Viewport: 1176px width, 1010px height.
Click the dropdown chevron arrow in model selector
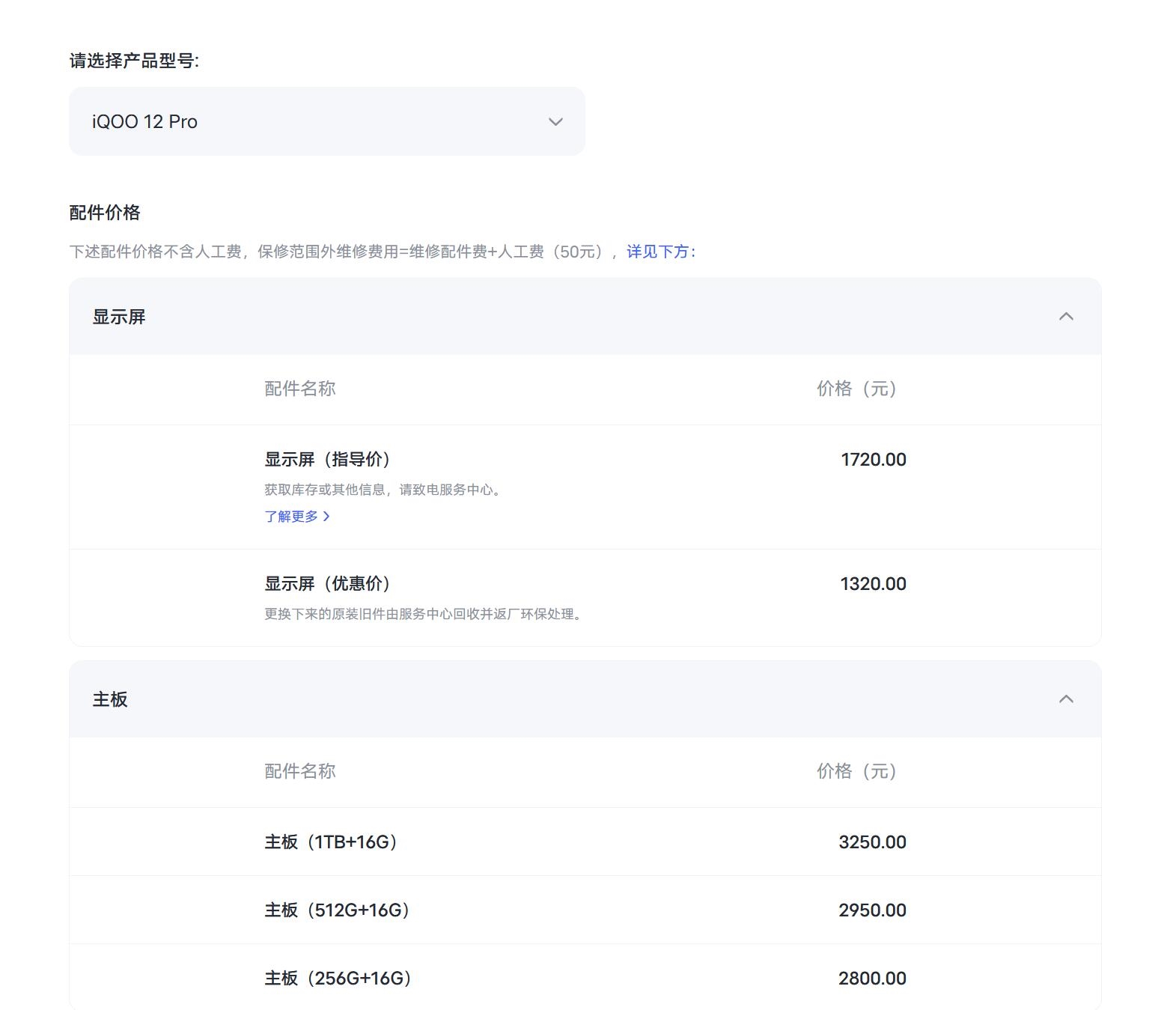(555, 122)
